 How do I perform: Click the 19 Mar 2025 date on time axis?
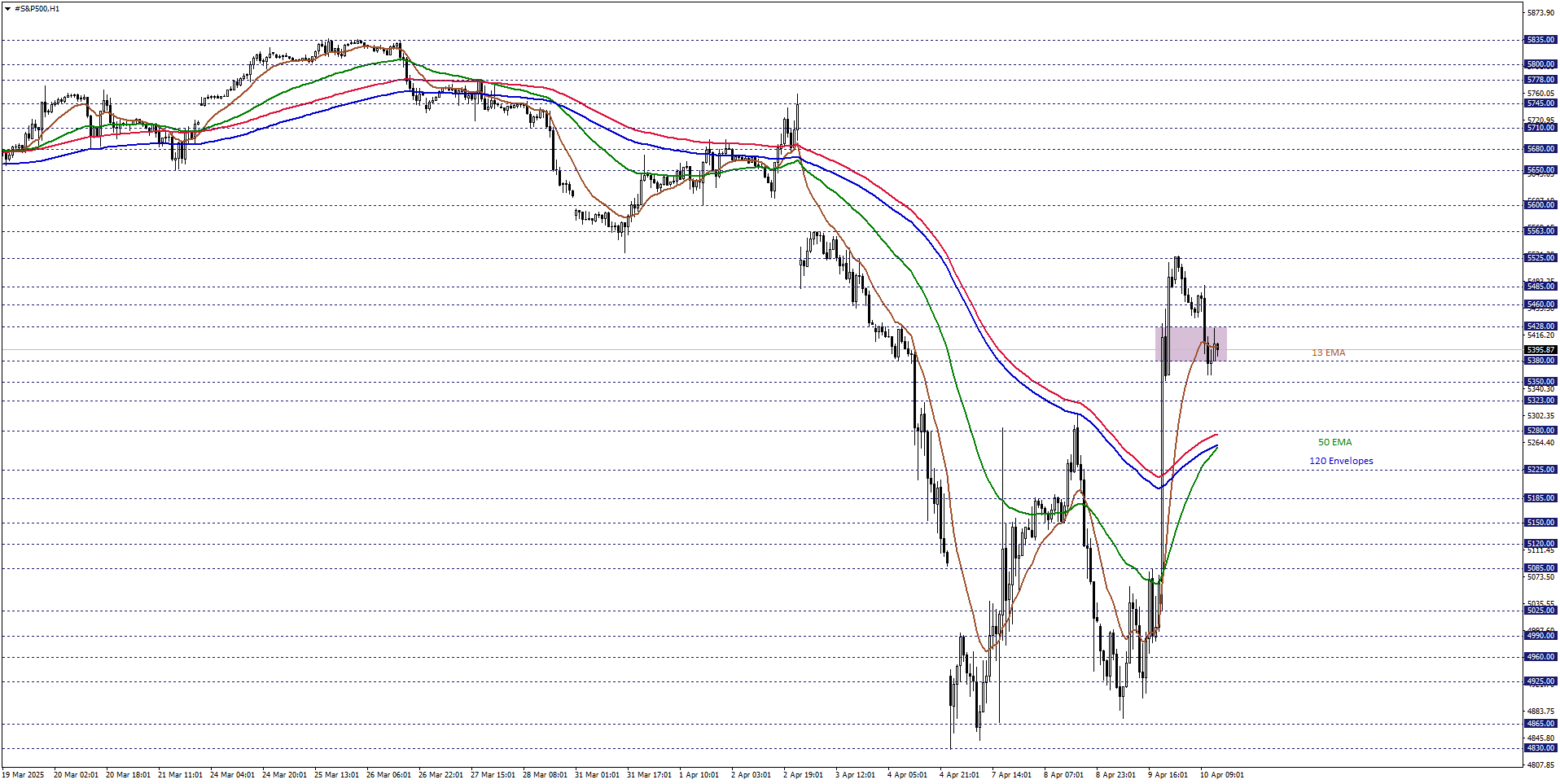[23, 775]
